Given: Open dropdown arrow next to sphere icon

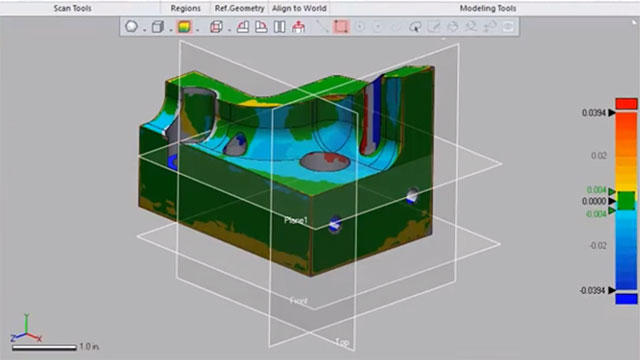Looking at the screenshot, I should [x=144, y=30].
